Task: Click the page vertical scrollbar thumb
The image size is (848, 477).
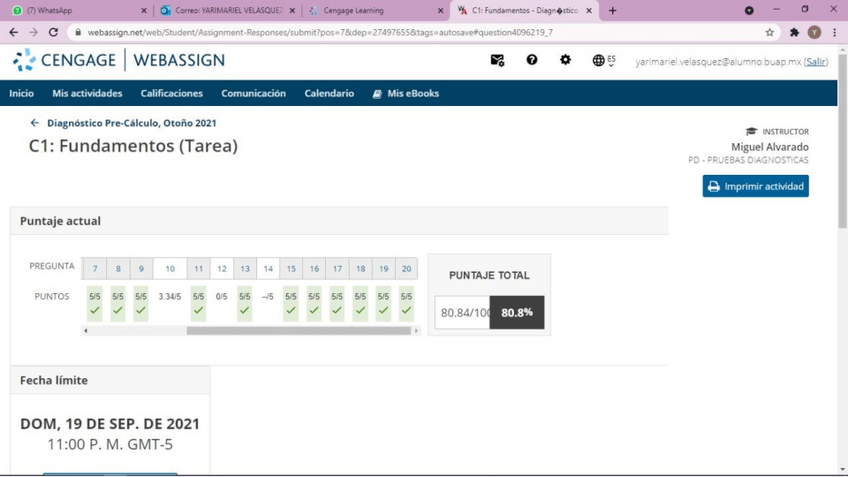Action: click(x=843, y=141)
